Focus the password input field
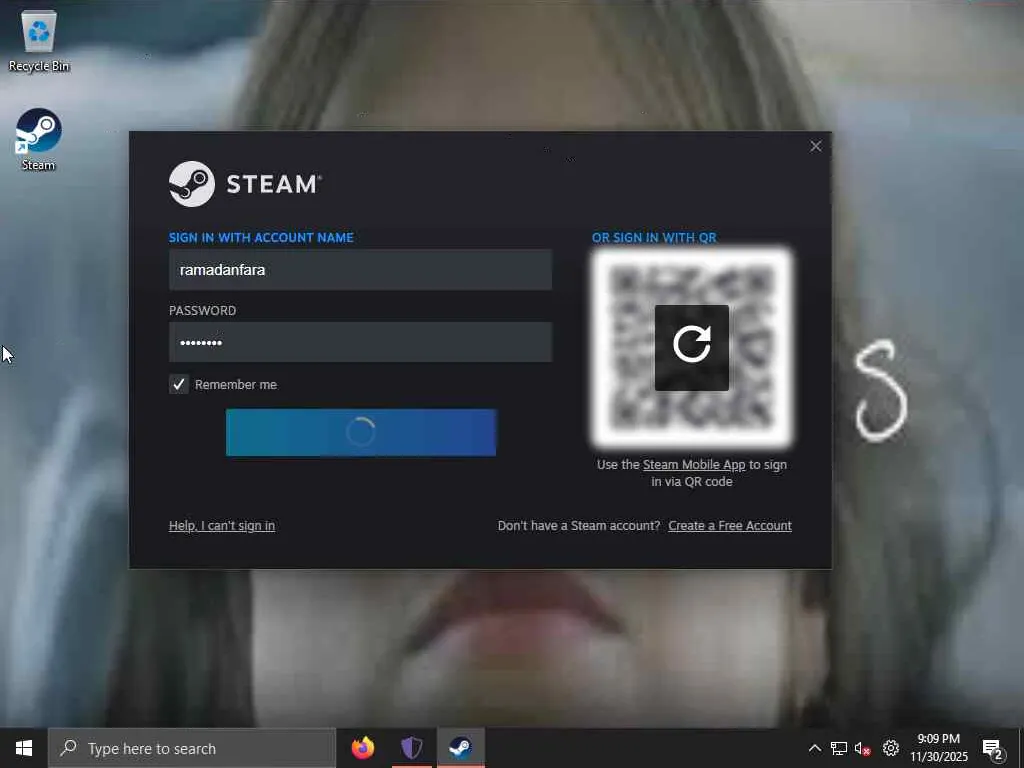 360,342
